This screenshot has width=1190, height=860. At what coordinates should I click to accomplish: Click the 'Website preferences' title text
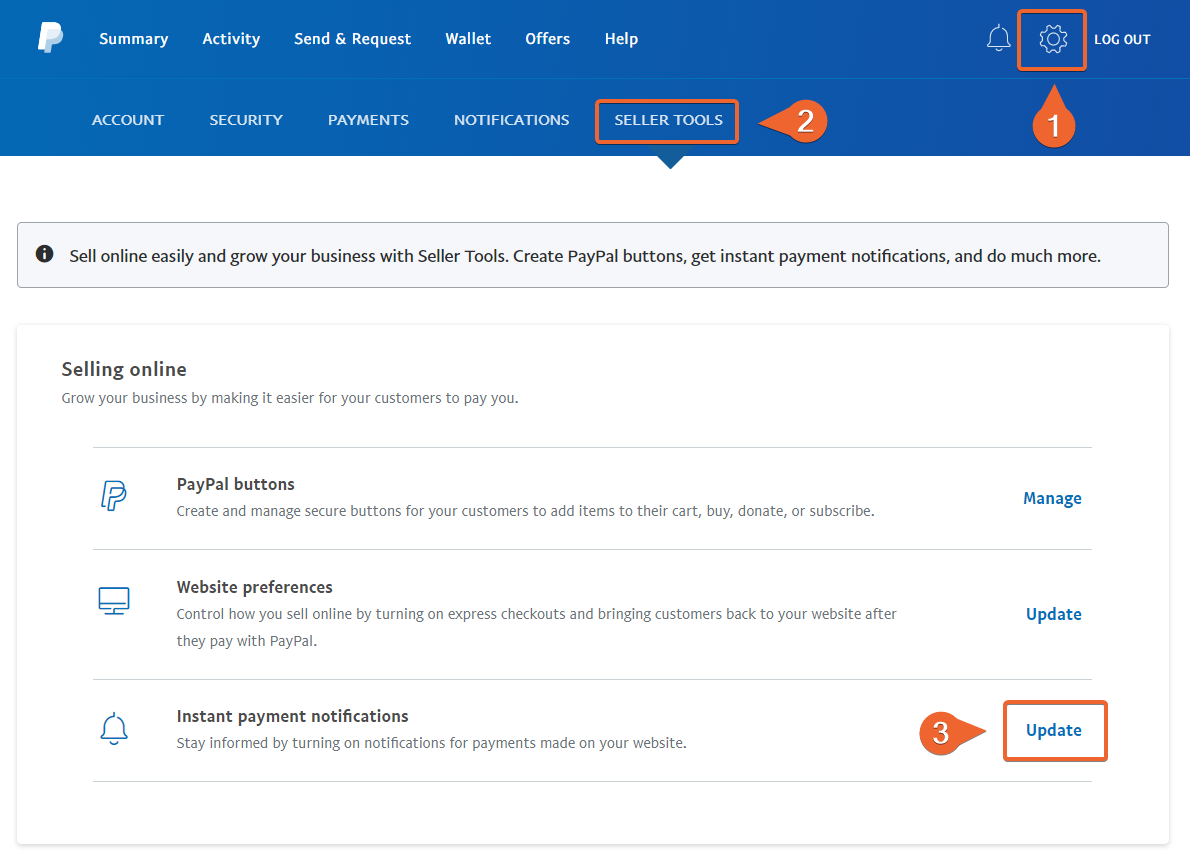coord(254,587)
